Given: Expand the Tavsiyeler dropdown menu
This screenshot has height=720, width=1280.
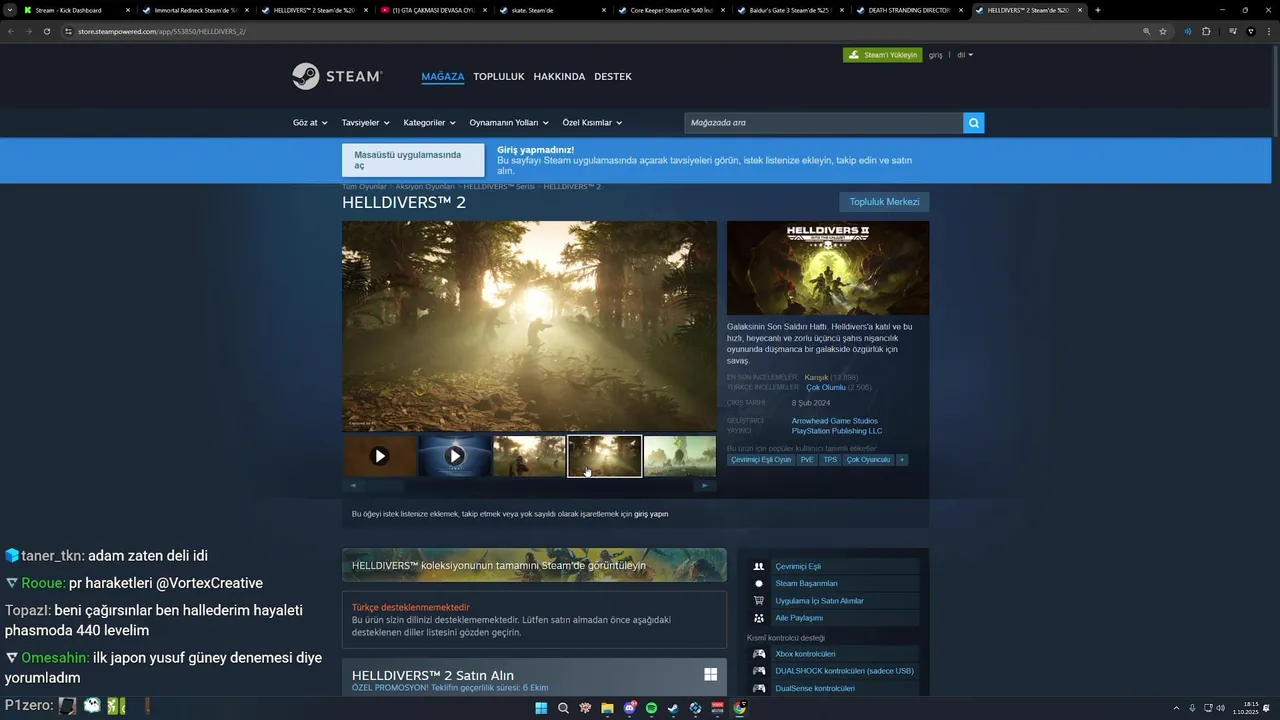Looking at the screenshot, I should (x=366, y=123).
